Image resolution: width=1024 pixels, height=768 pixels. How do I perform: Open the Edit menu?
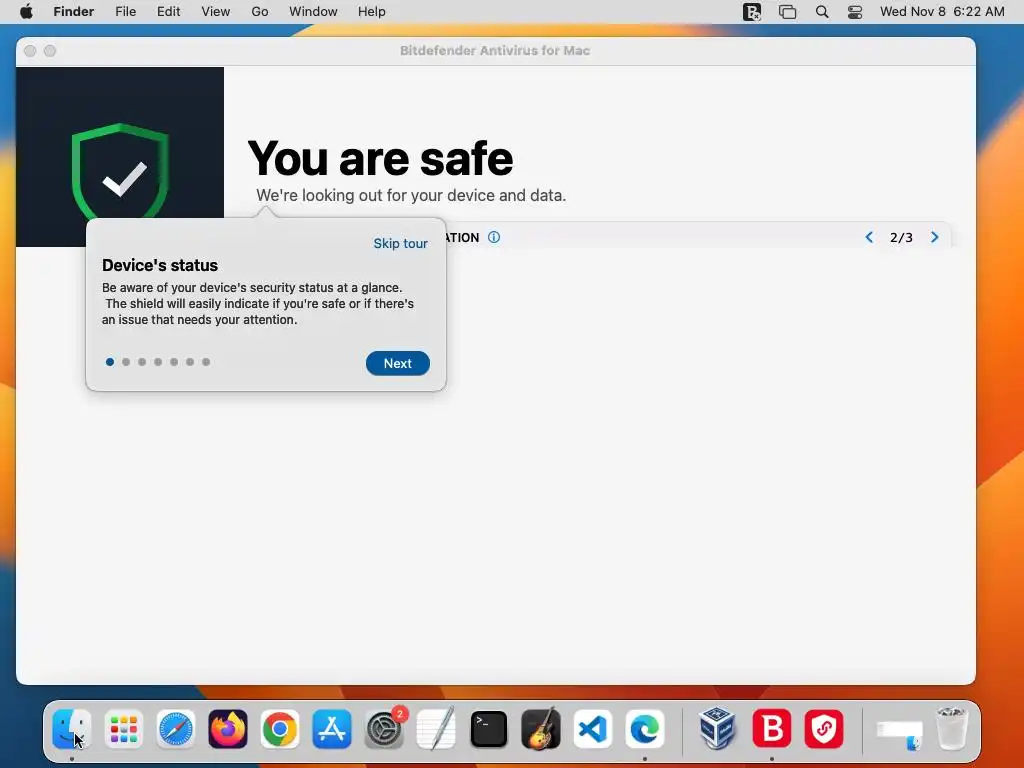point(168,12)
